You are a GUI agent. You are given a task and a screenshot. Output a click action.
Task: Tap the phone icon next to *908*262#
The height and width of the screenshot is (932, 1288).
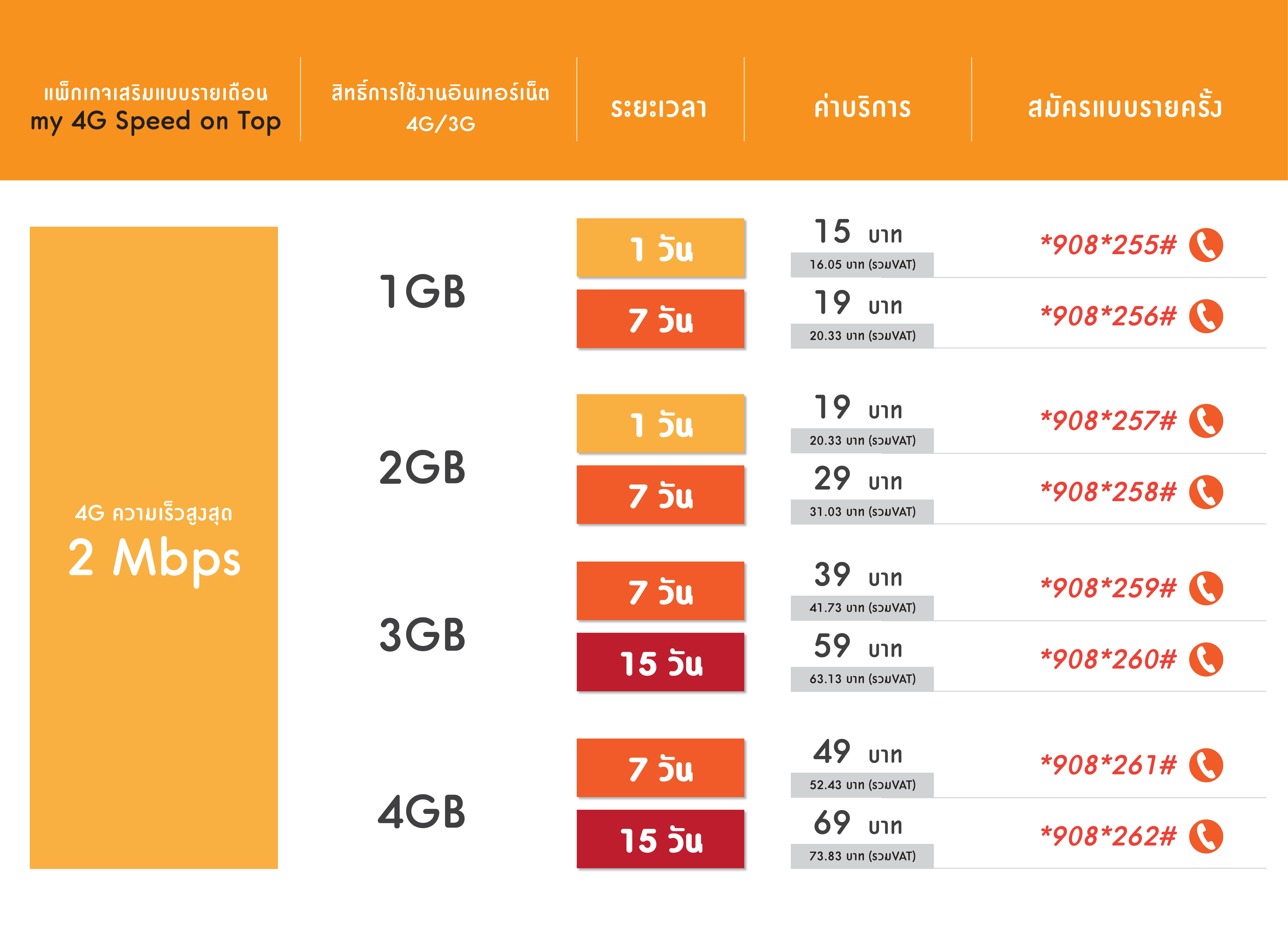pyautogui.click(x=1206, y=836)
